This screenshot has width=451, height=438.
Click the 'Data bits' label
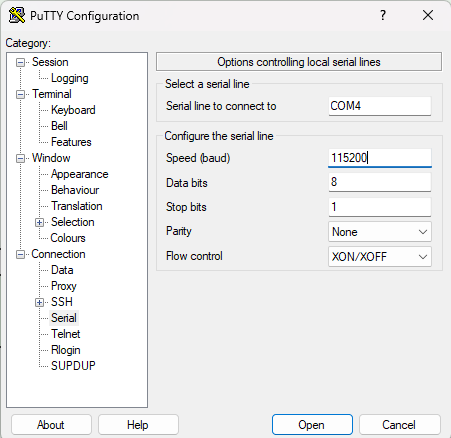(187, 183)
